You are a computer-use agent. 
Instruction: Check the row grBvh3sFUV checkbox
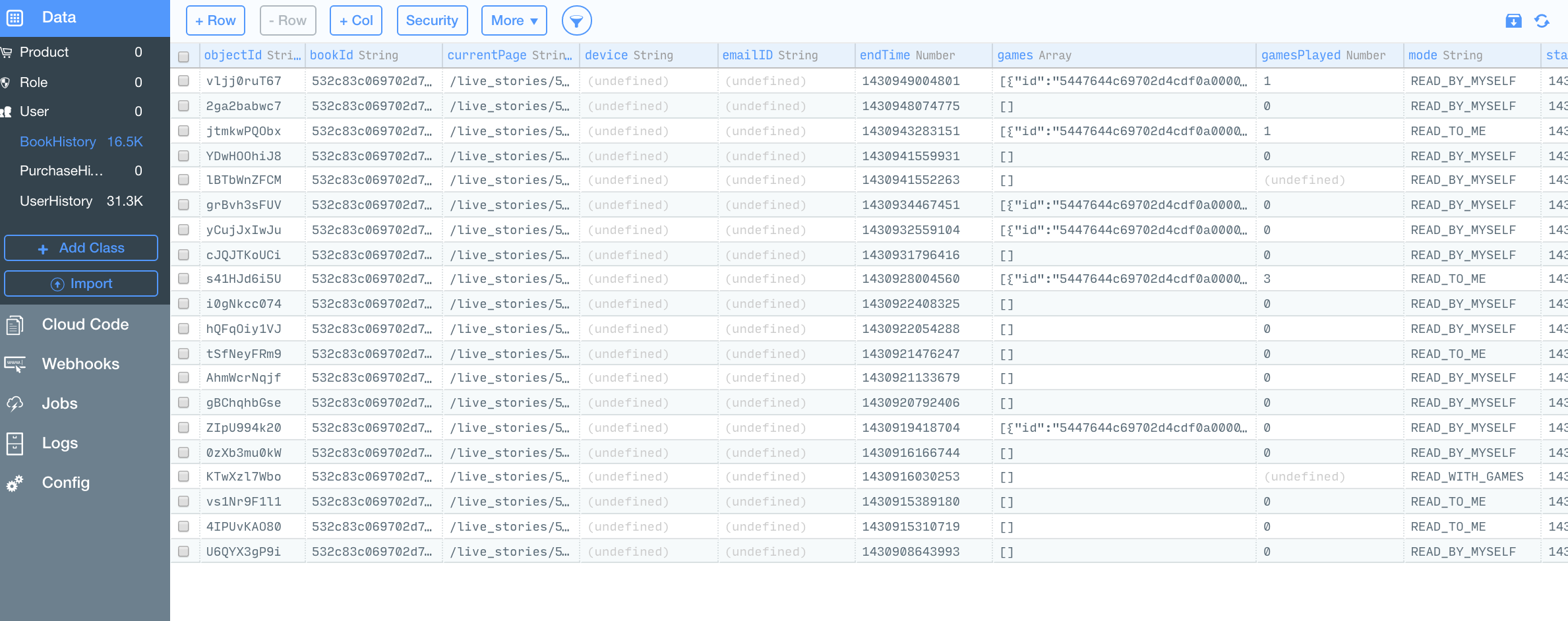184,204
